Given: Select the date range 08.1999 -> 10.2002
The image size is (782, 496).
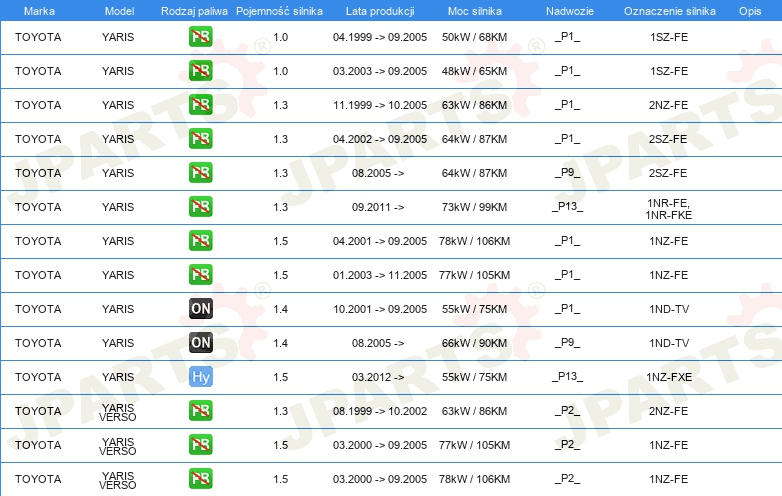Looking at the screenshot, I should (x=380, y=411).
